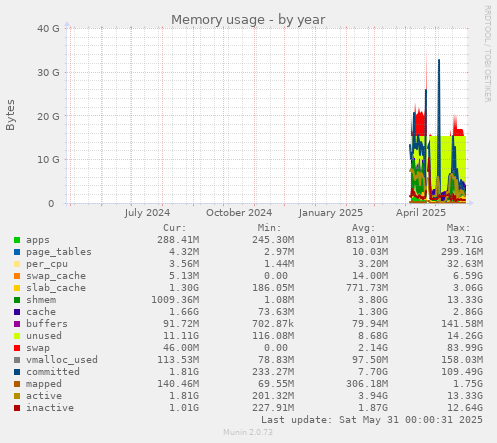
Task: Click swap_cache max value 6.59G
Action: [468, 276]
